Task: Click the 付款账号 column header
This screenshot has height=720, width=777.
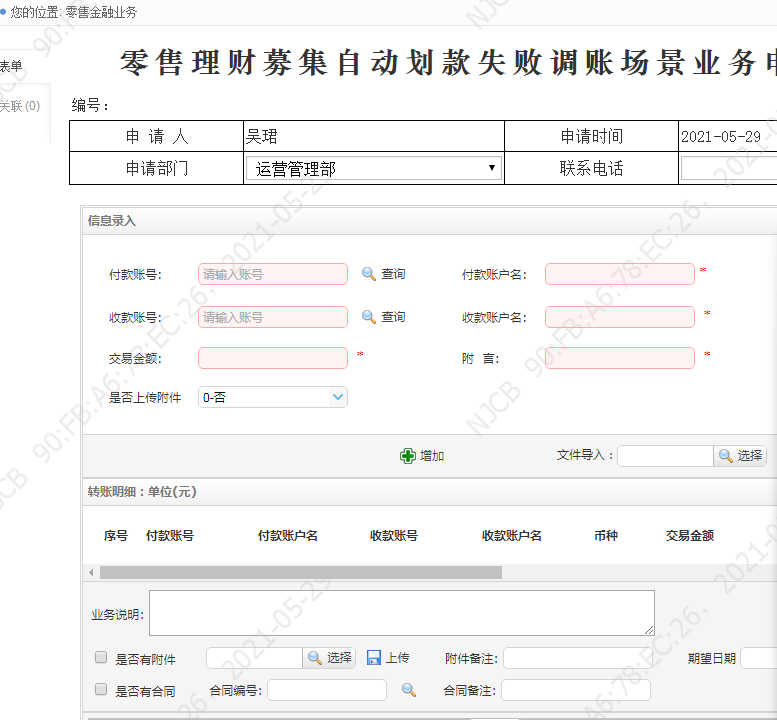Action: (x=169, y=536)
